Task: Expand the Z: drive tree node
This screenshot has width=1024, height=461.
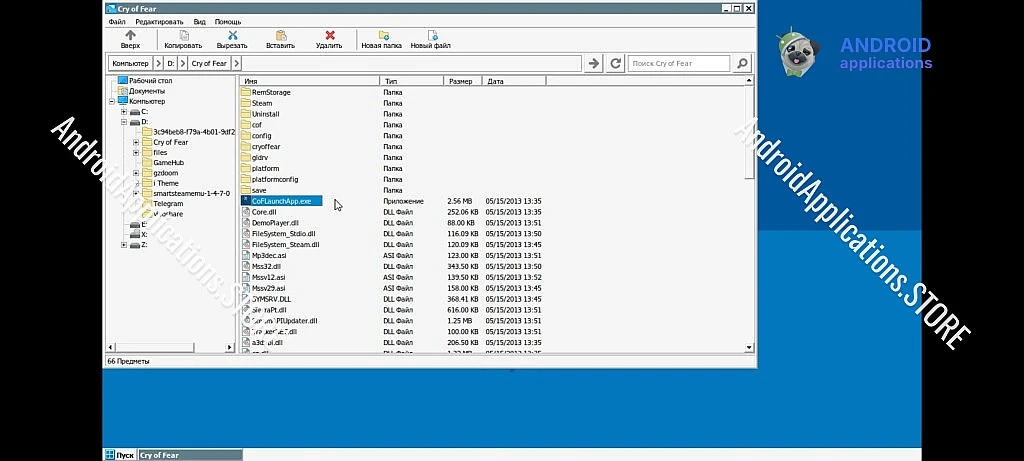Action: (124, 244)
